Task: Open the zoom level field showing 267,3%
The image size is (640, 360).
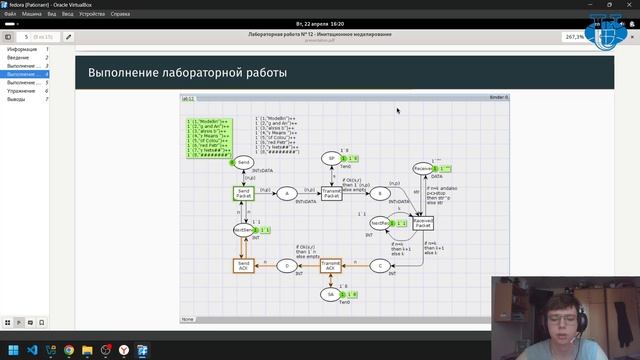Action: click(575, 37)
